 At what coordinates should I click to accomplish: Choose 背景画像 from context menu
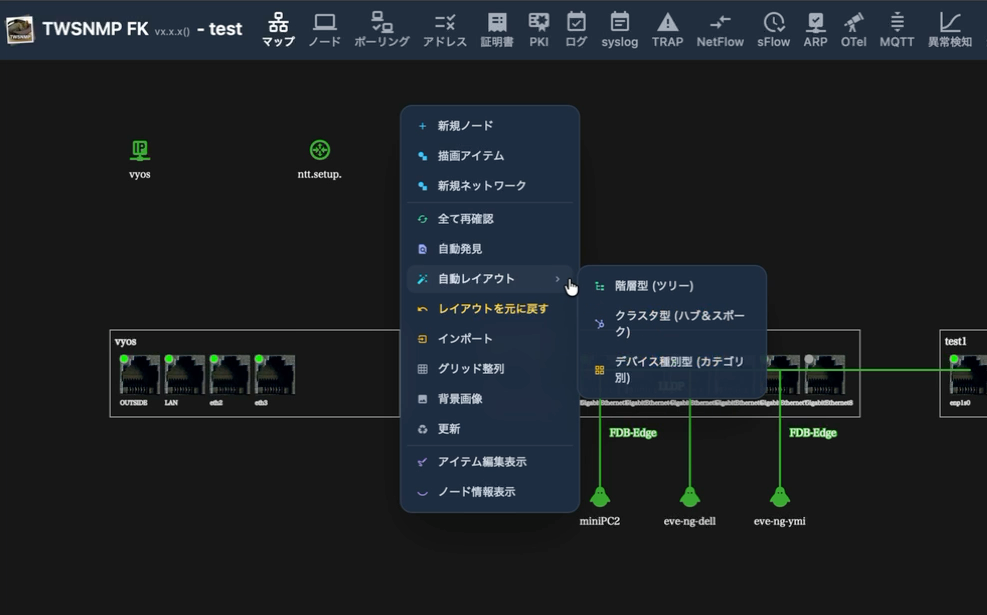tap(490, 399)
